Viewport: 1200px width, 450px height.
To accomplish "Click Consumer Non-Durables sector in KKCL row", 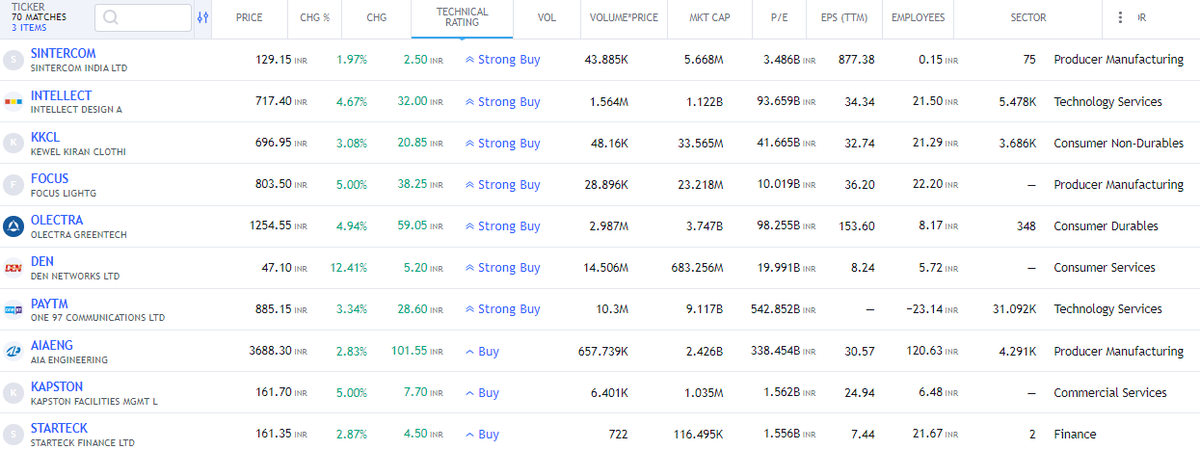I will (1118, 143).
